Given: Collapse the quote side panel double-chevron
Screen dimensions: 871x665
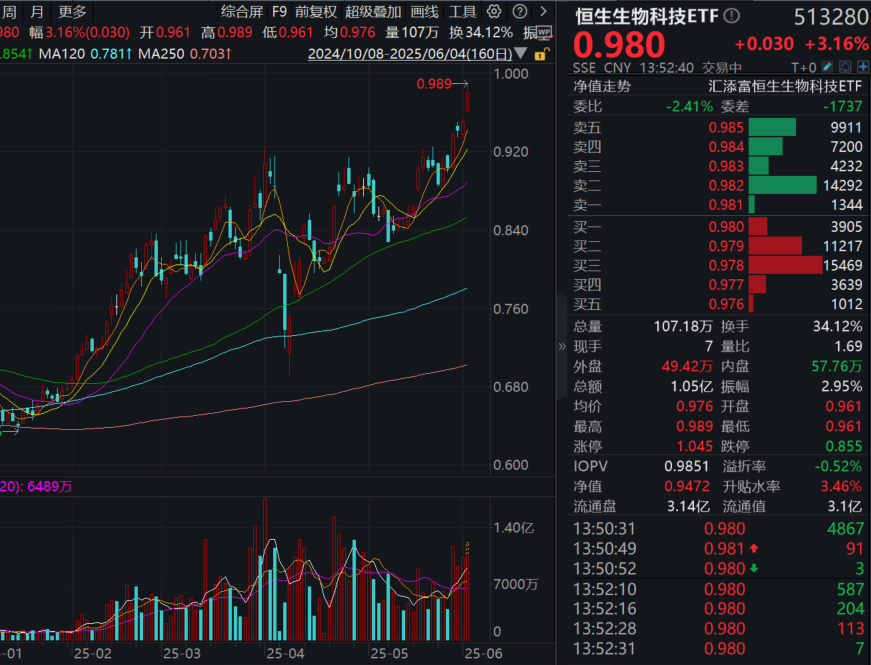Looking at the screenshot, I should tap(562, 347).
